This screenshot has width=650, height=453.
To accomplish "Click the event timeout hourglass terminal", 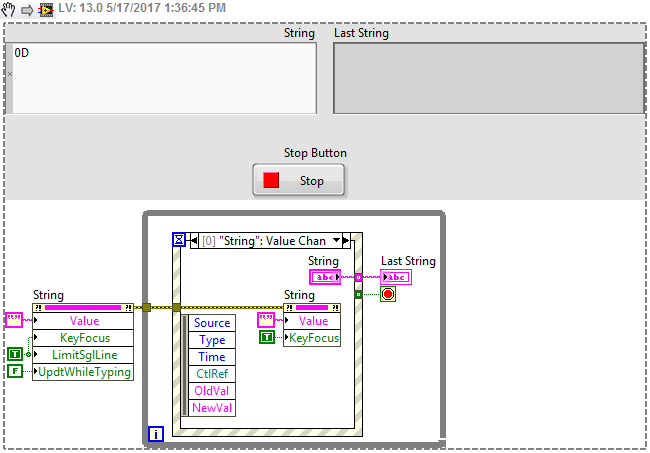I will [x=180, y=240].
